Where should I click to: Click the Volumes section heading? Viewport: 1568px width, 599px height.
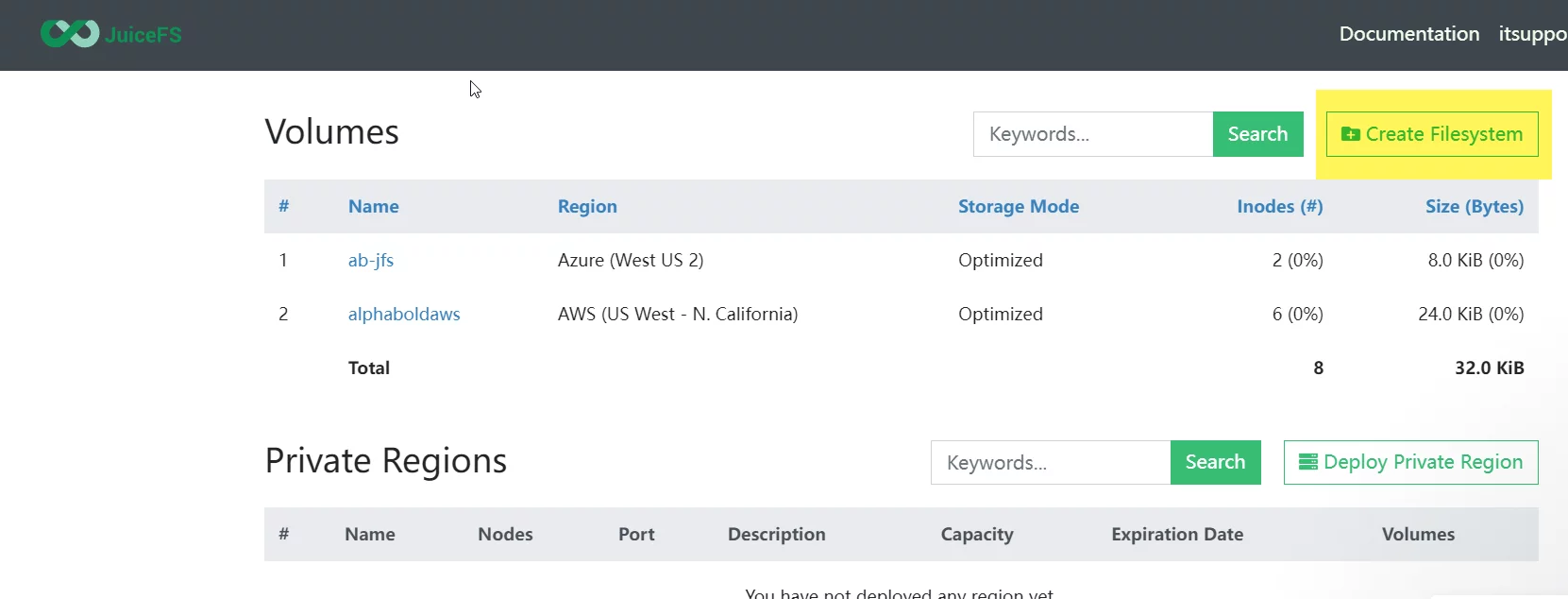pyautogui.click(x=331, y=131)
